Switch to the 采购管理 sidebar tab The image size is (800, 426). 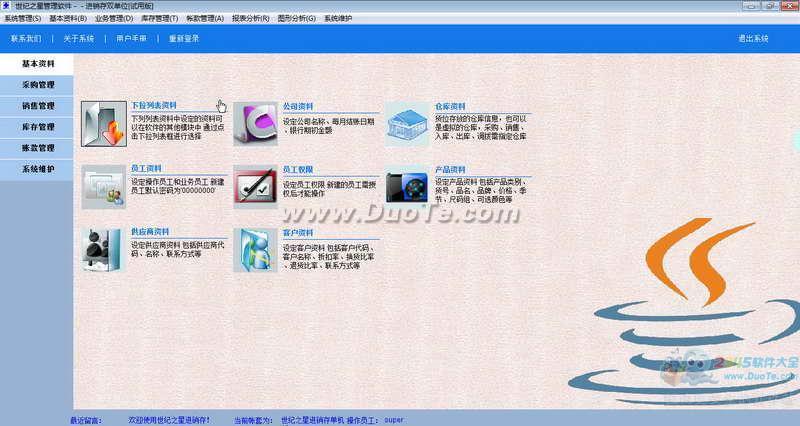[37, 85]
